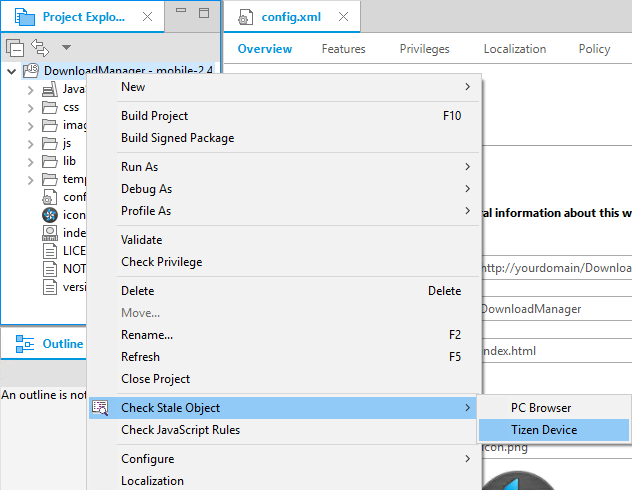Click the config.xml file icon in tree

point(49,197)
